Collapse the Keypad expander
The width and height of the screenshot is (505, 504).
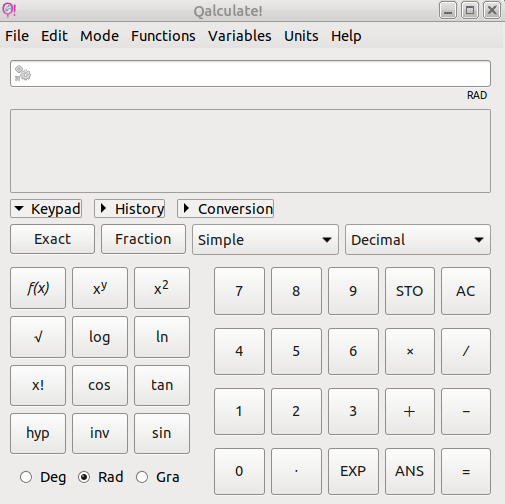46,209
